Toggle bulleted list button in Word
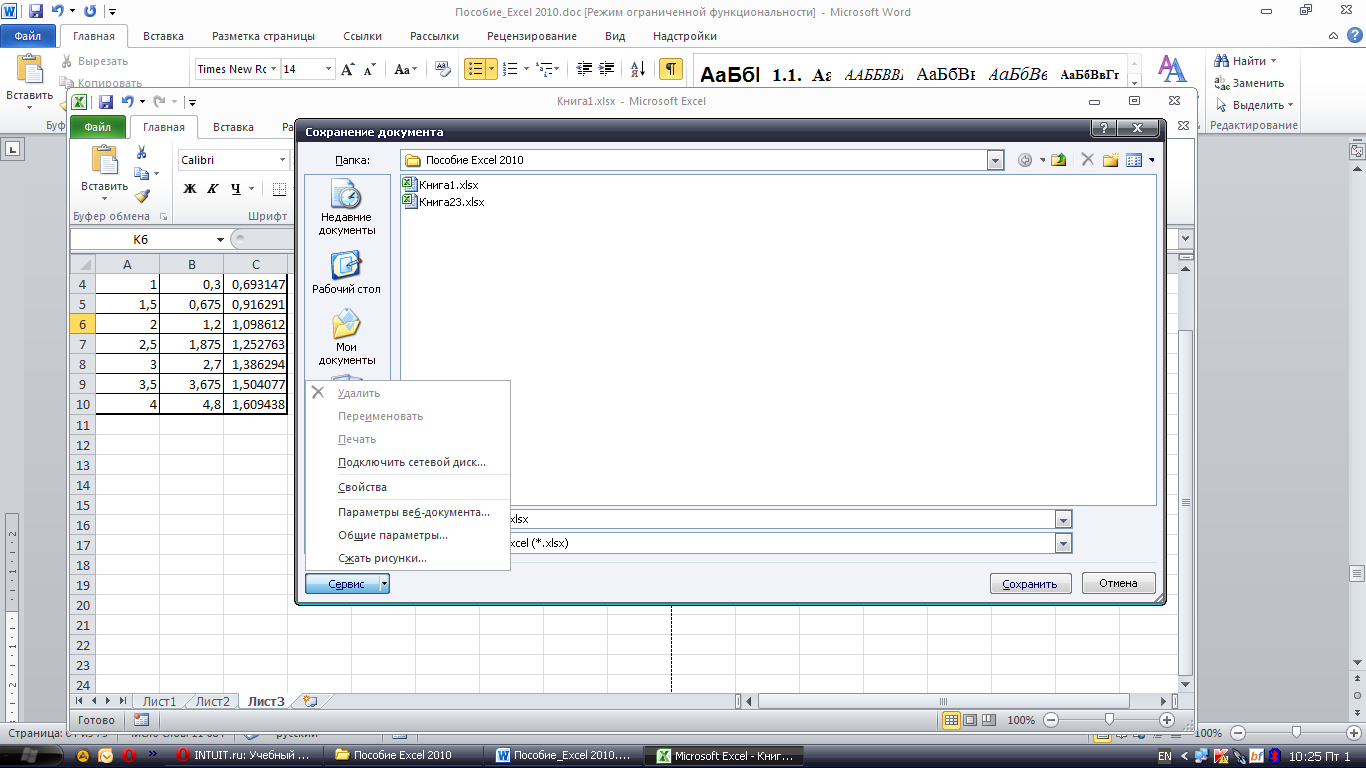 click(x=475, y=69)
